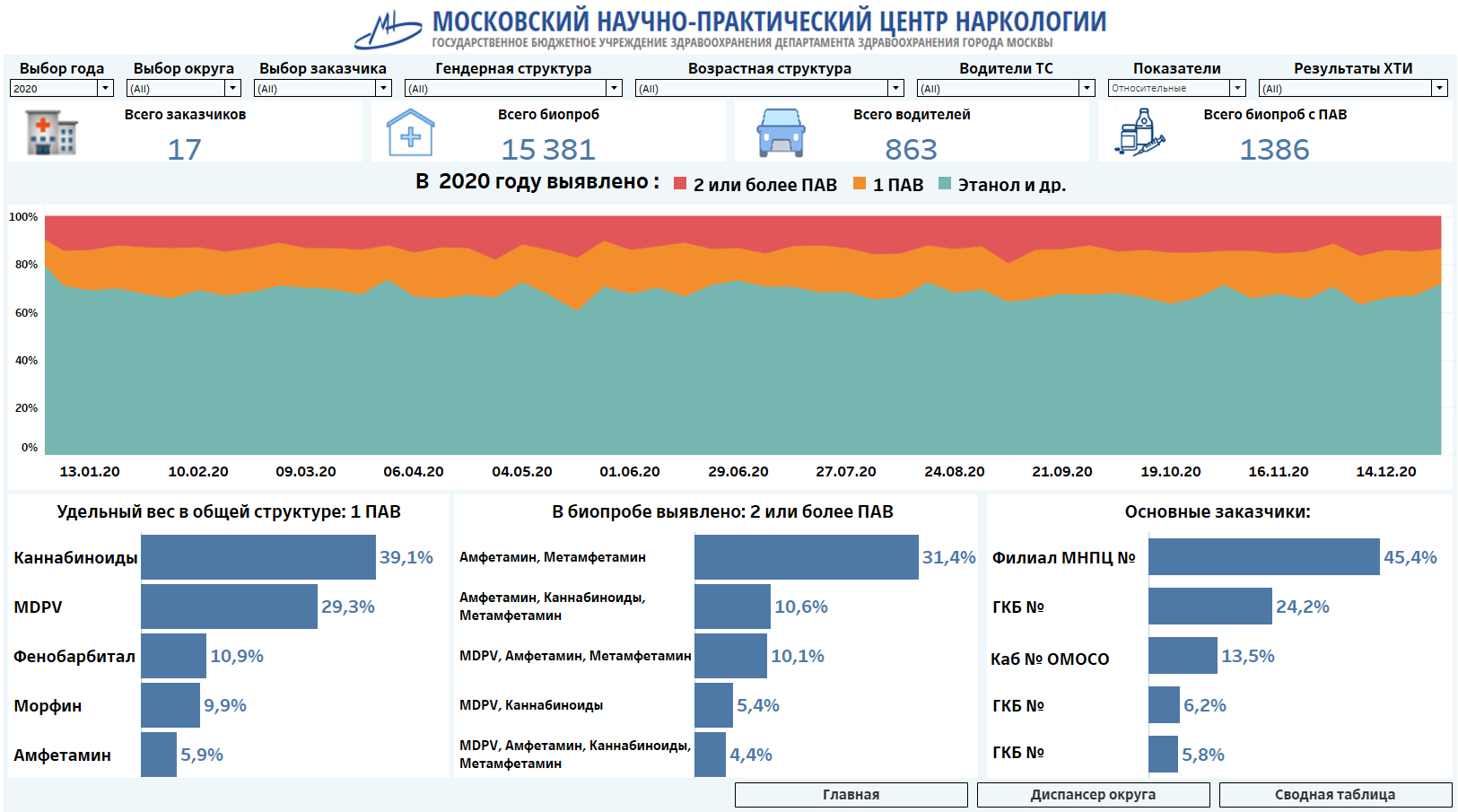Click the medicine bottles and syringe icon

pos(1139,133)
